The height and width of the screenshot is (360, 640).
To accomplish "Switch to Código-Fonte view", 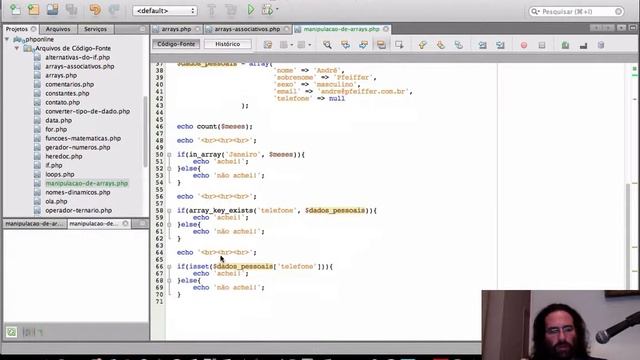I will pos(176,44).
